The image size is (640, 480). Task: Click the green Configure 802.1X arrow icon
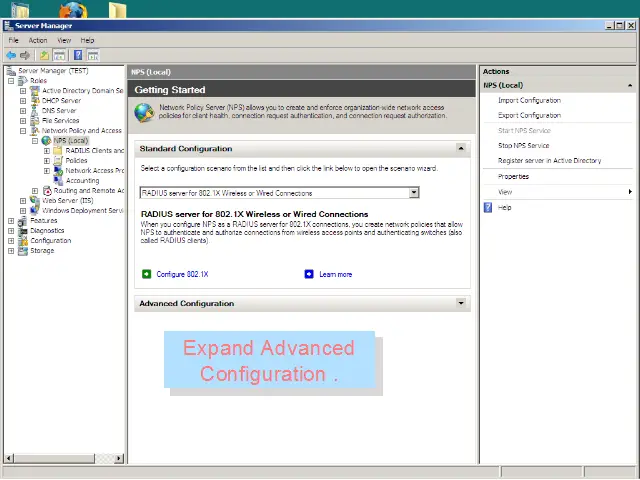click(147, 274)
